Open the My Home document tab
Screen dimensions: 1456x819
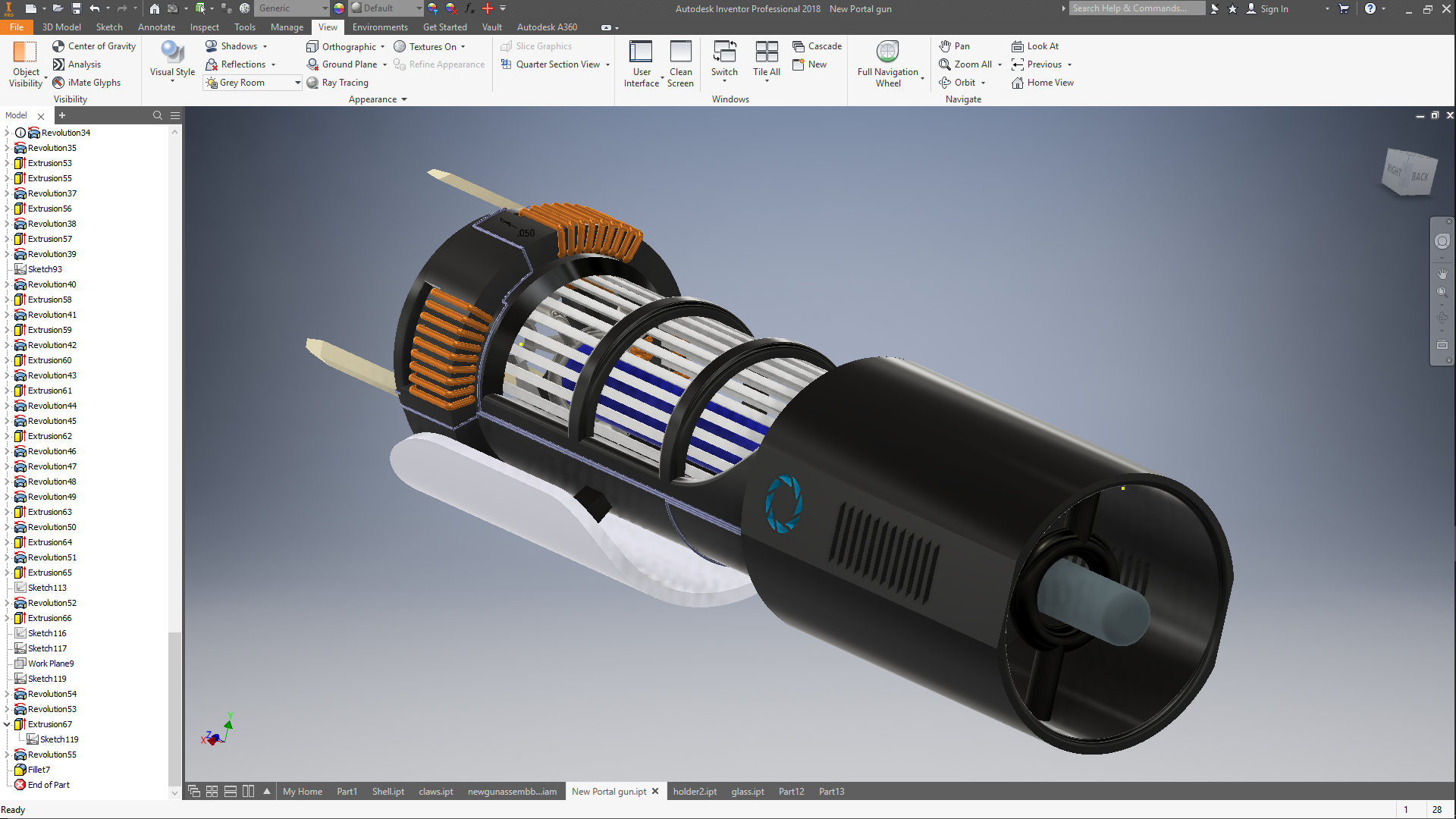click(302, 791)
